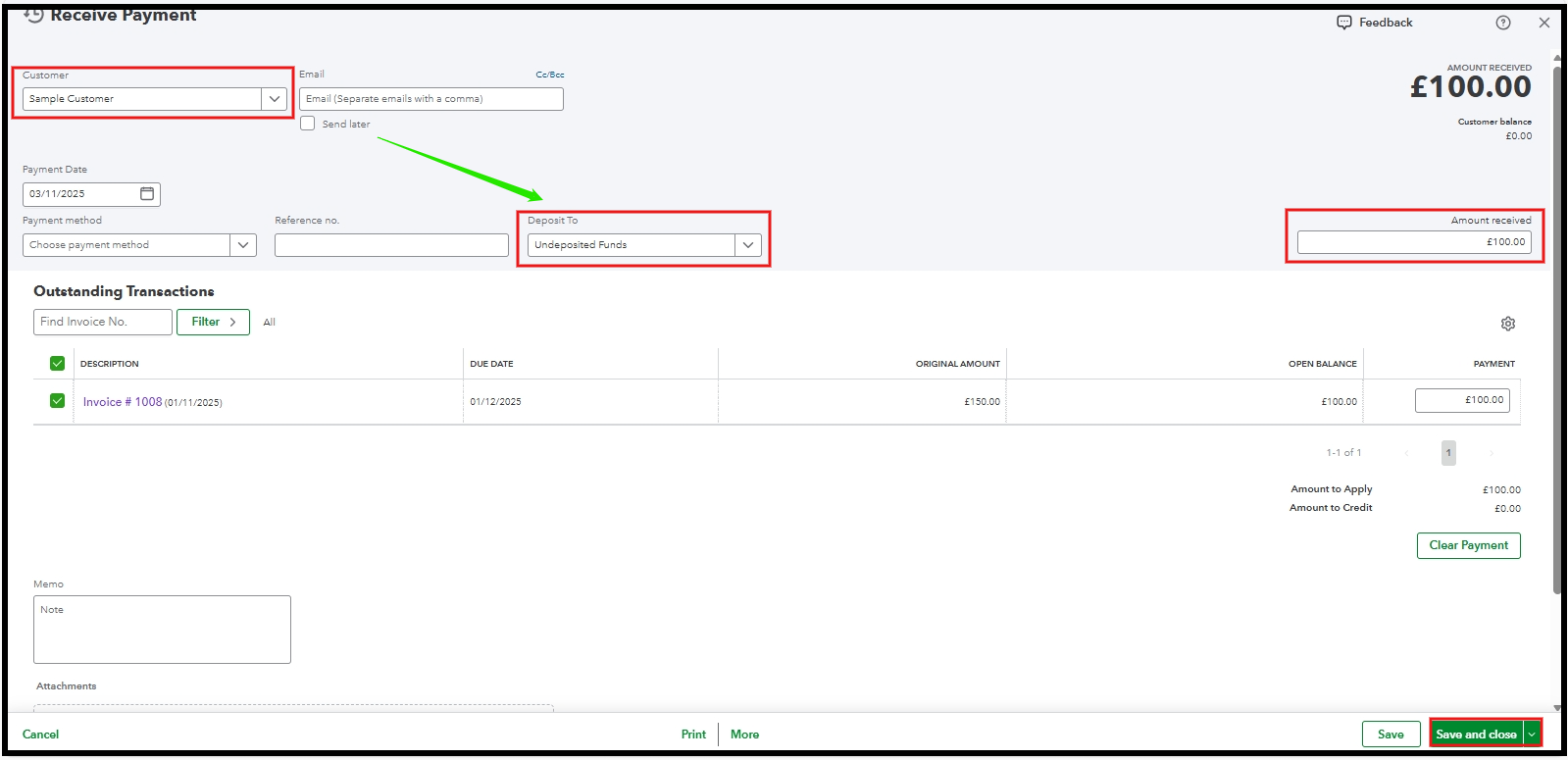1568x760 pixels.
Task: Sort by the DESCRIPTION column header
Action: click(x=110, y=364)
